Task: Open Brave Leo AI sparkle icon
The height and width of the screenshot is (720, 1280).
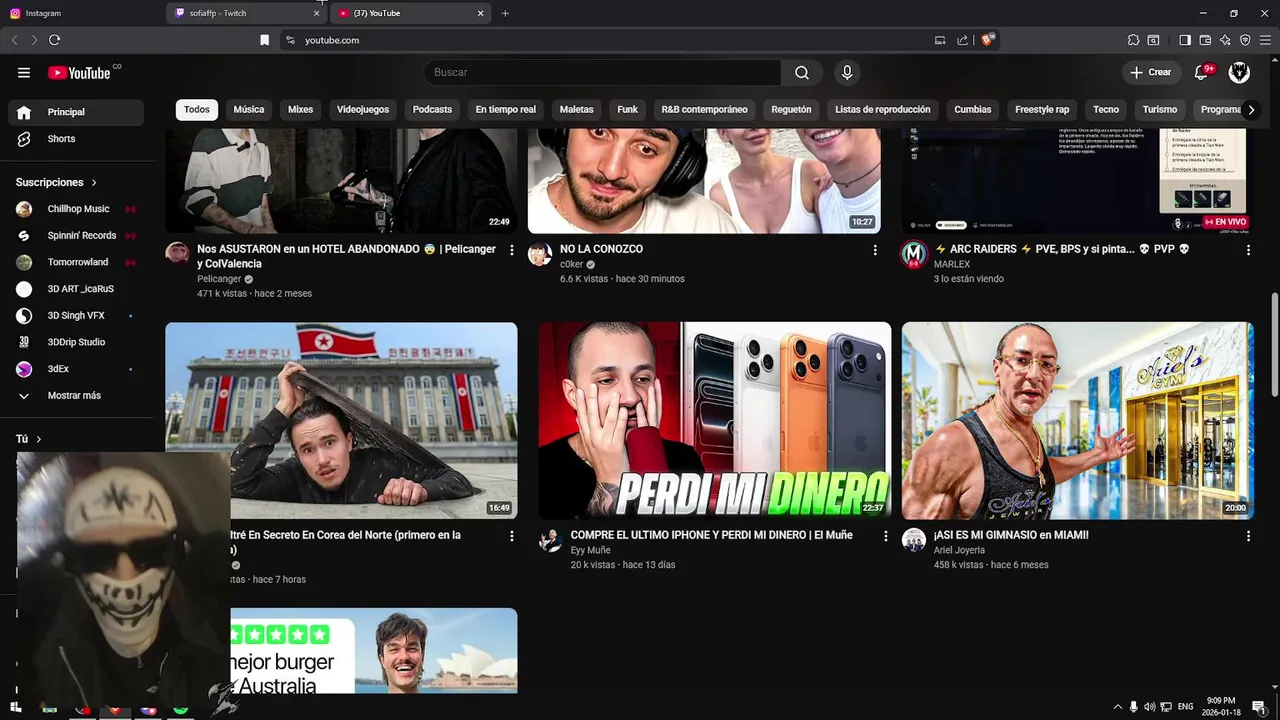Action: 1225,40
